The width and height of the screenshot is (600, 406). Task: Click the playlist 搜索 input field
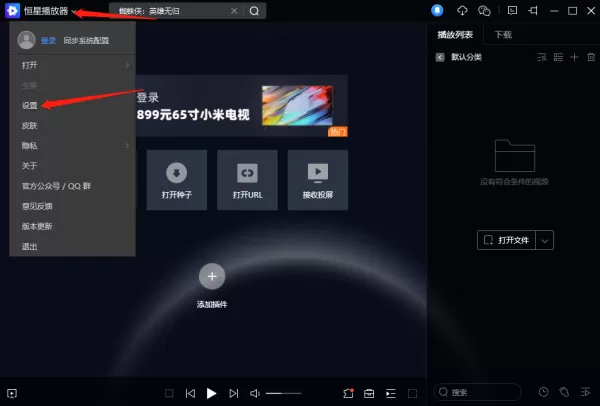click(477, 392)
